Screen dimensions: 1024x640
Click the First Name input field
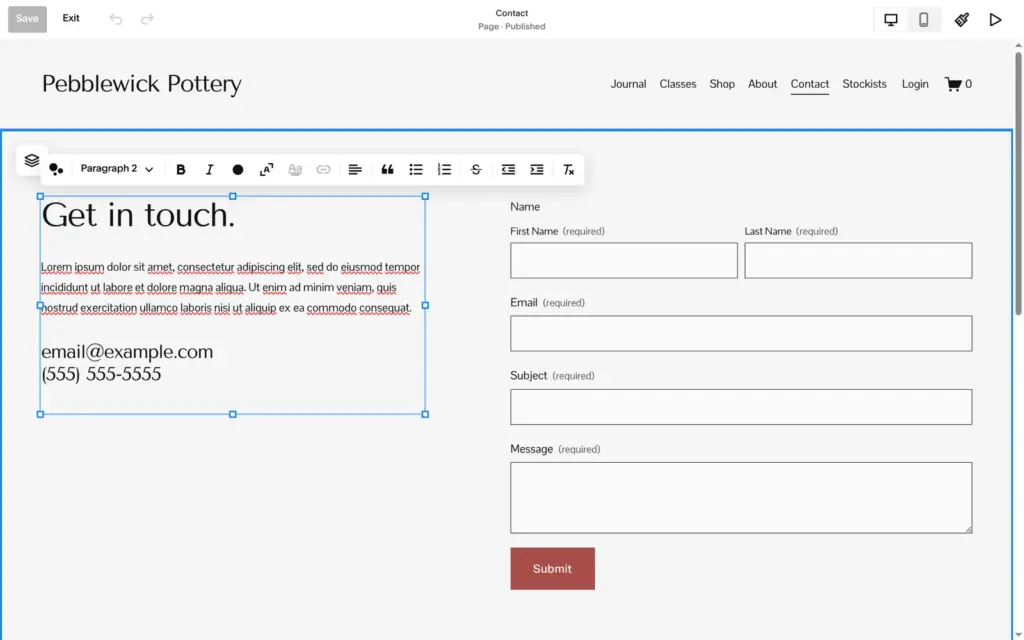[x=624, y=261]
